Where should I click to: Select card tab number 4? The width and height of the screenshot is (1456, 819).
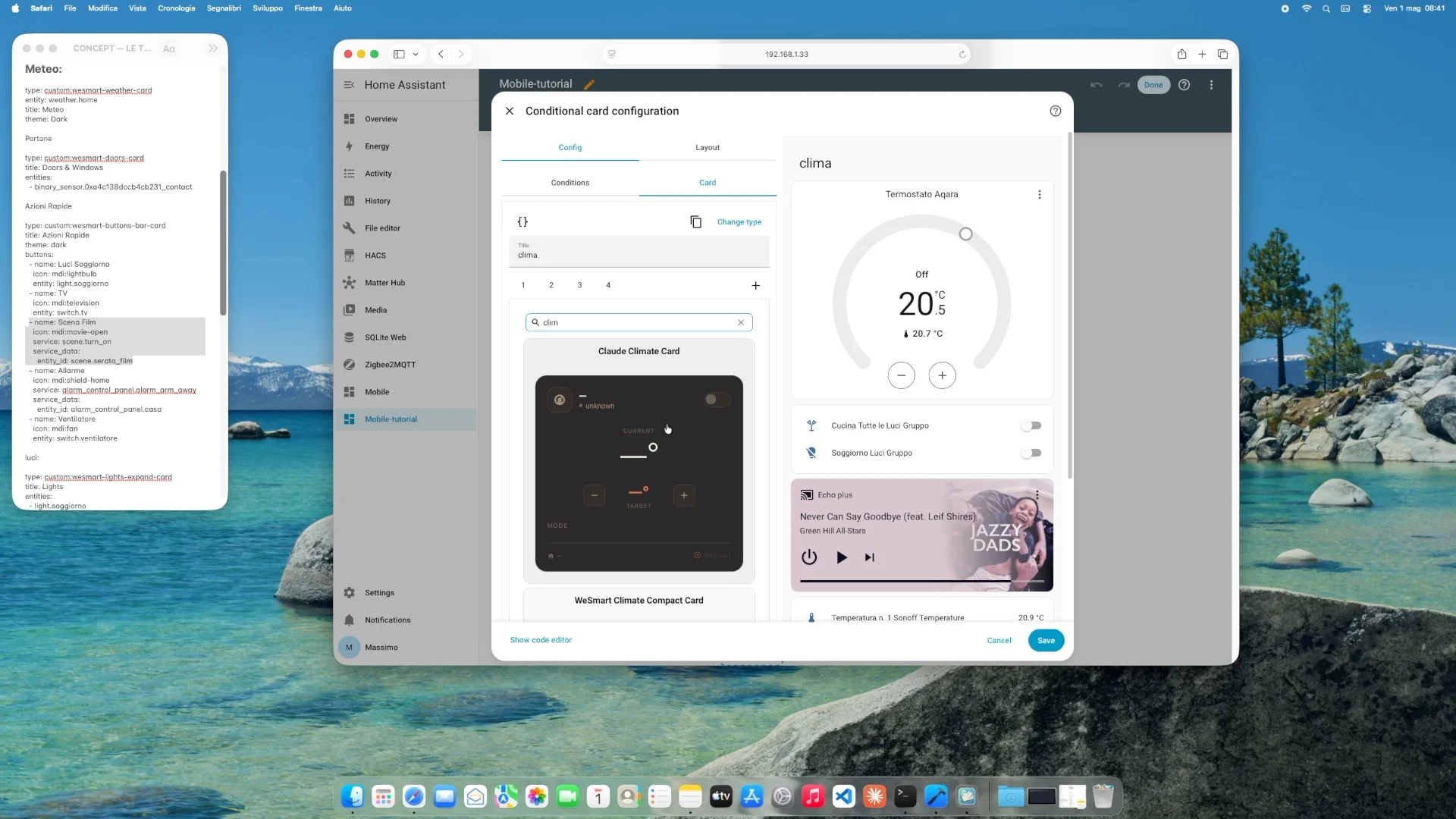(608, 285)
